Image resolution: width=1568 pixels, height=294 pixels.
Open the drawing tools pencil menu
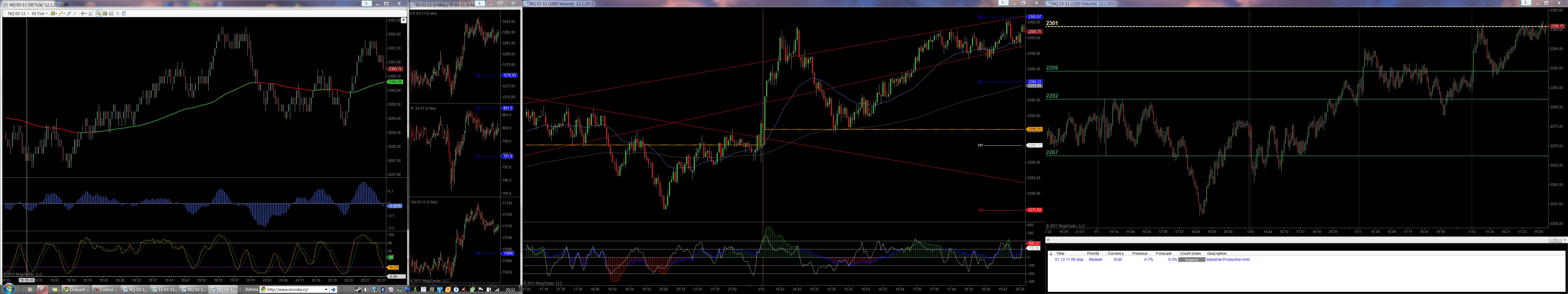click(x=62, y=13)
